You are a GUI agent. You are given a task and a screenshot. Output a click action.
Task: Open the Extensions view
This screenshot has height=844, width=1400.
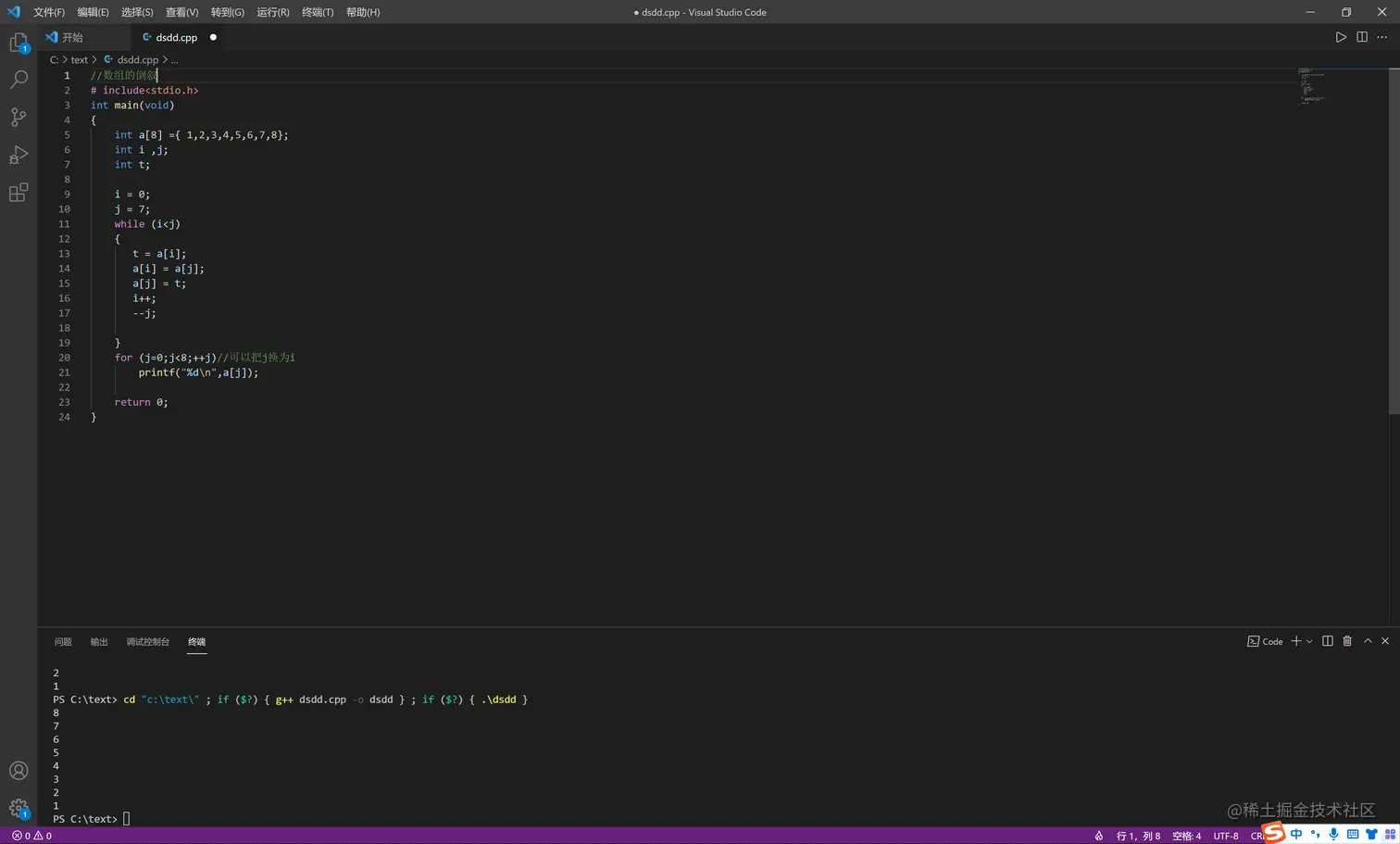pos(19,193)
